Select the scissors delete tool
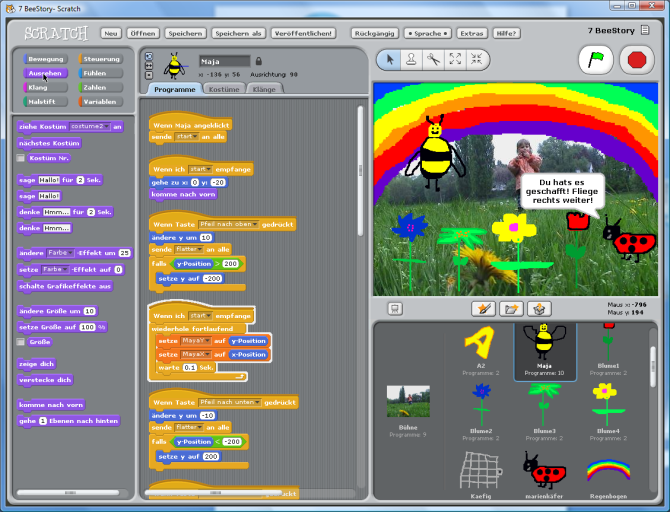 click(x=433, y=59)
